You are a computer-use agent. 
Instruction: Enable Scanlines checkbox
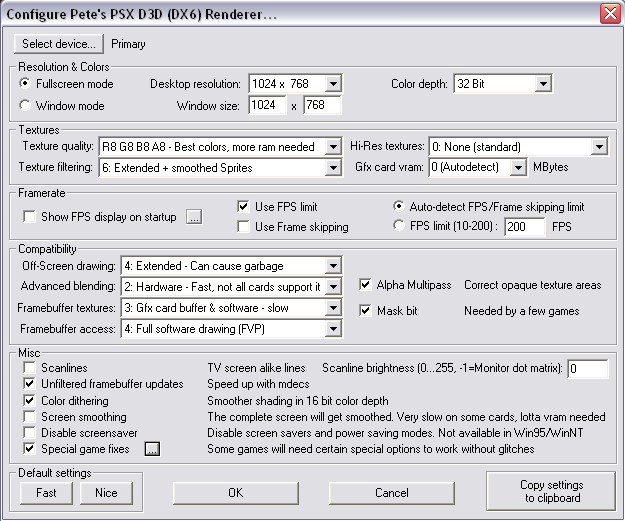(x=29, y=367)
